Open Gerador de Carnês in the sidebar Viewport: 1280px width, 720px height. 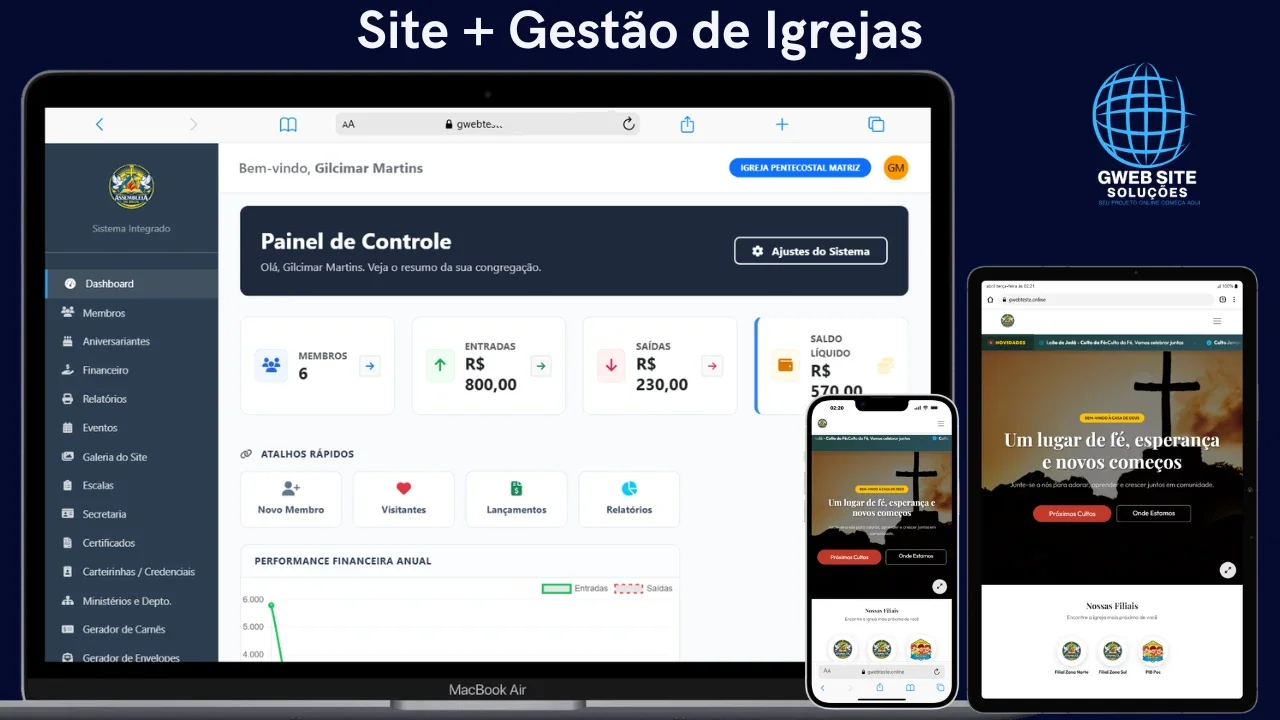click(x=132, y=629)
